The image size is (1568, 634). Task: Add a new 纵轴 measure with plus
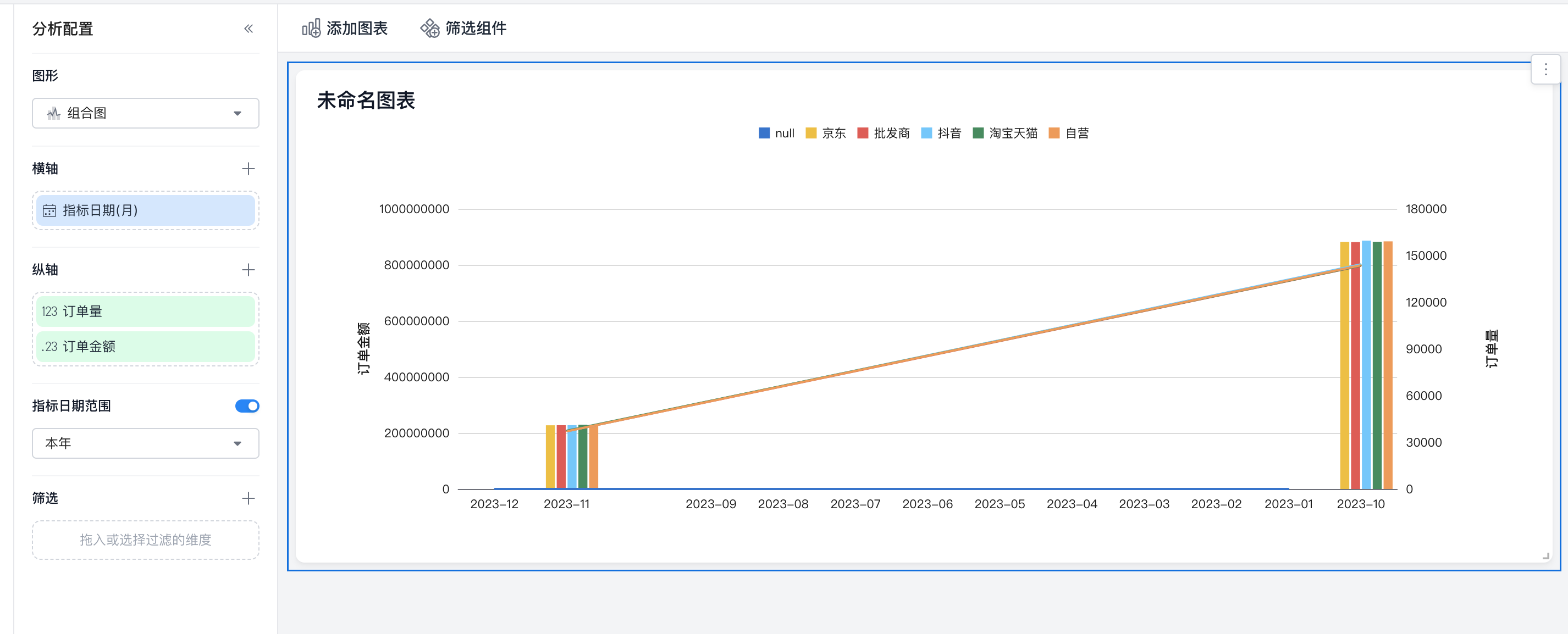[x=249, y=270]
